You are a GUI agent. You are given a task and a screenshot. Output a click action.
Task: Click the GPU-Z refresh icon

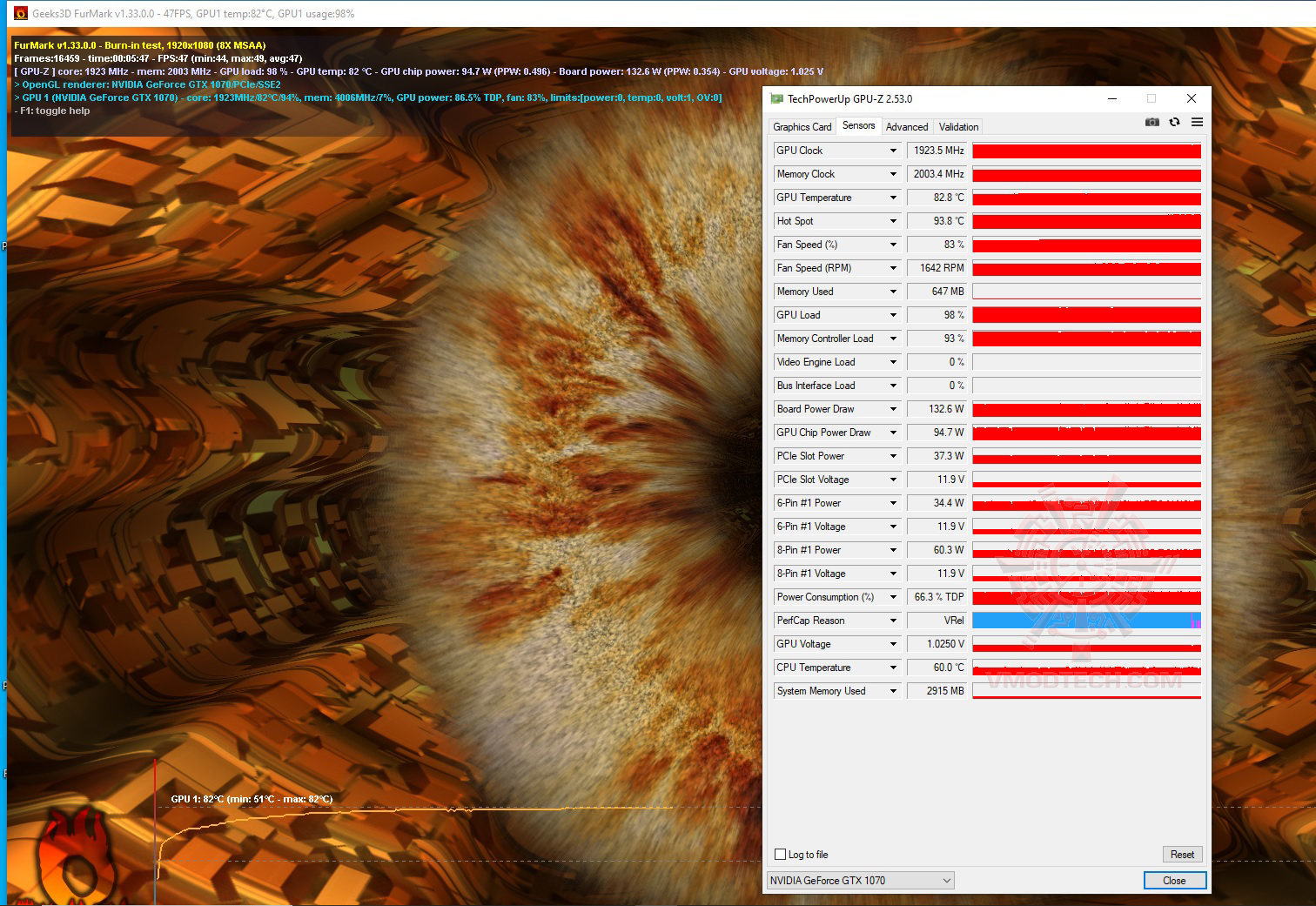point(1174,123)
